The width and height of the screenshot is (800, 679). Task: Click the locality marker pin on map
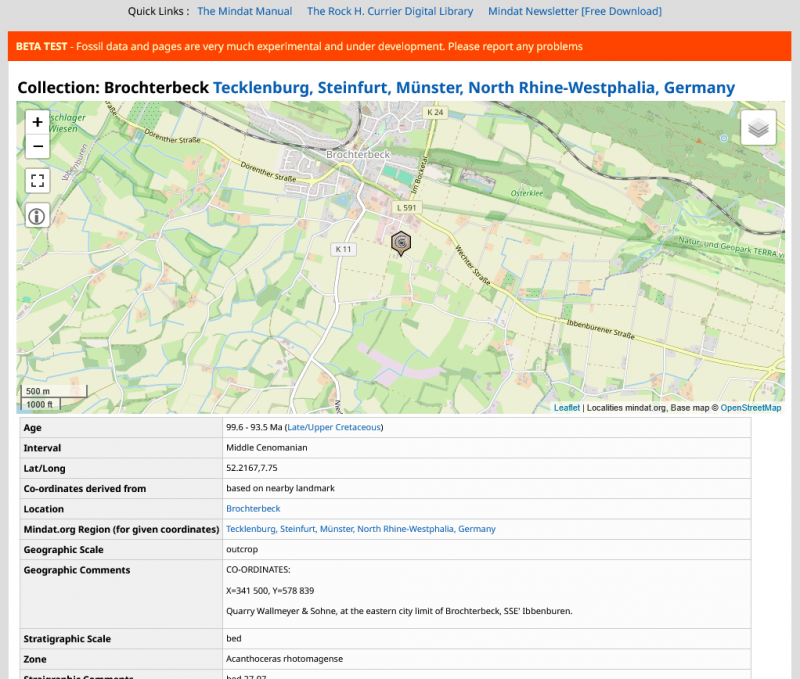click(x=400, y=242)
